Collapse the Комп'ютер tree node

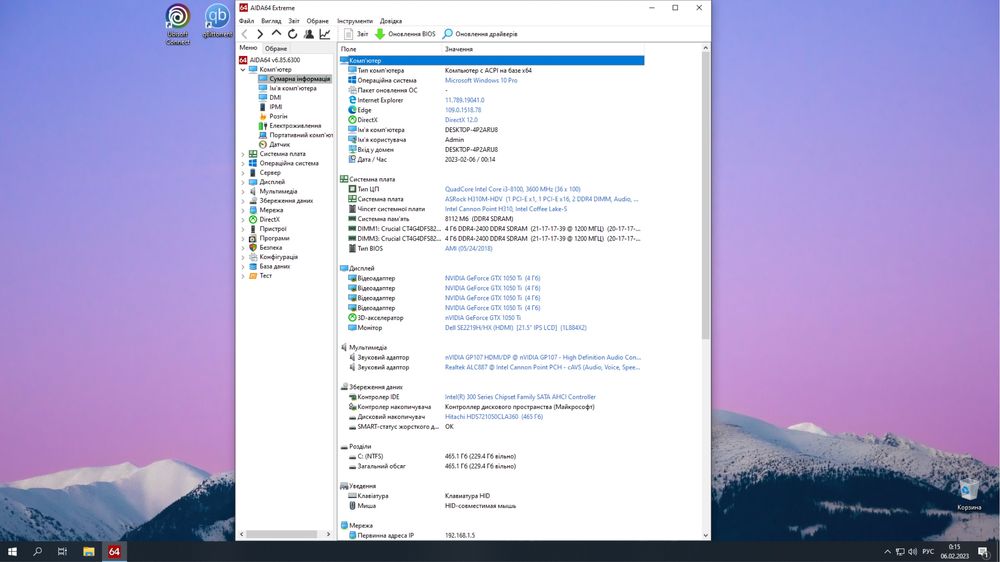(x=242, y=70)
